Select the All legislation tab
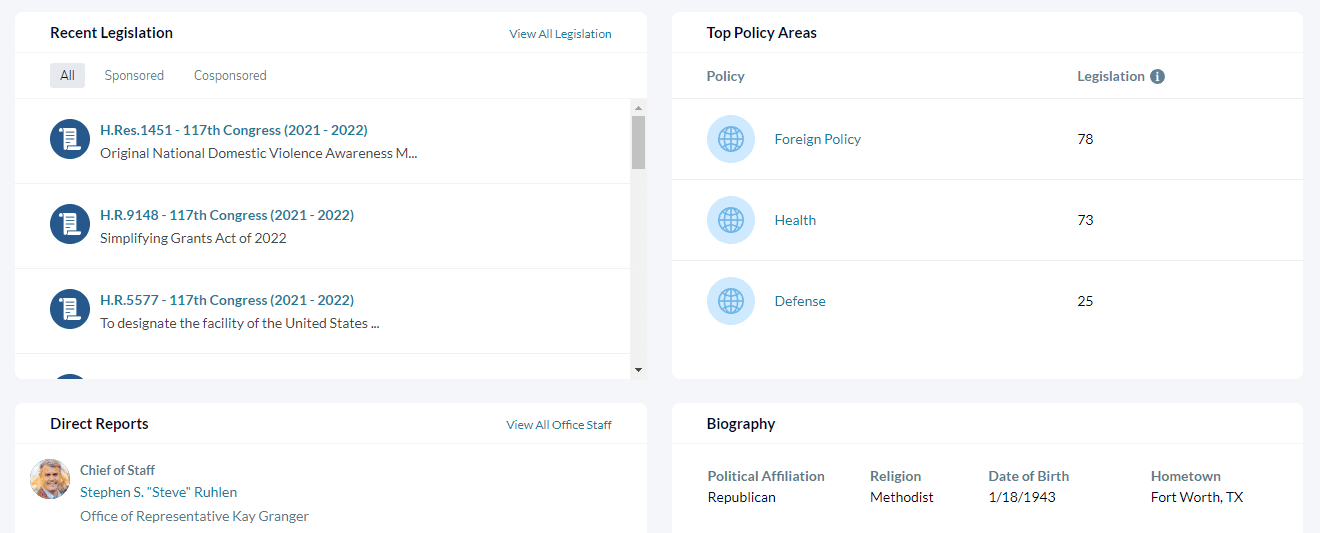The image size is (1320, 533). 67,75
